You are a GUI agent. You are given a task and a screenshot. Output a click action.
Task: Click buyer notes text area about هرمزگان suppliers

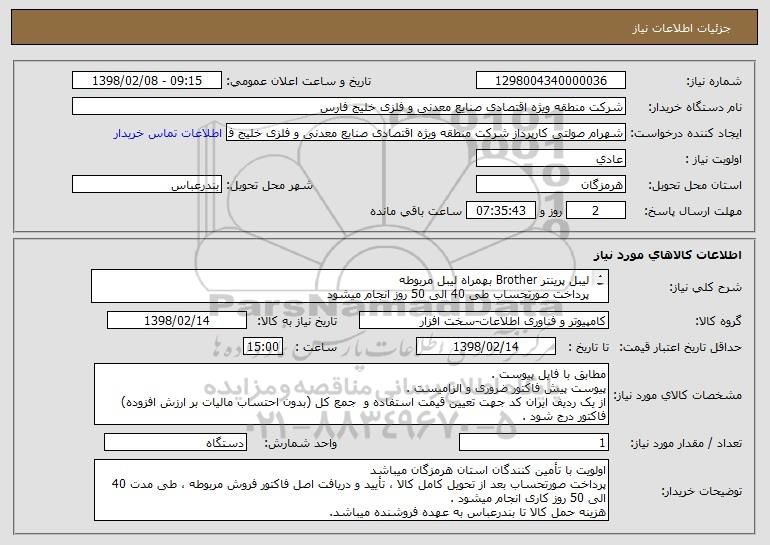pyautogui.click(x=351, y=490)
